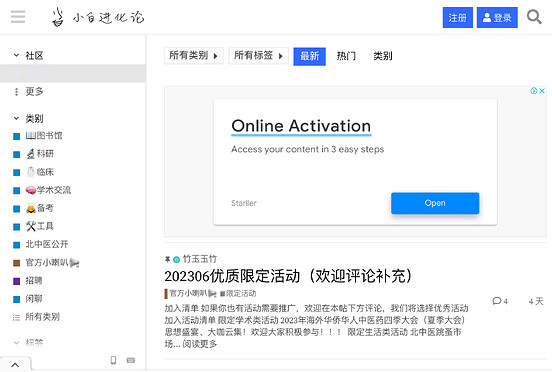The height and width of the screenshot is (372, 552).
Task: Open the search magnifier icon
Action: coord(534,17)
